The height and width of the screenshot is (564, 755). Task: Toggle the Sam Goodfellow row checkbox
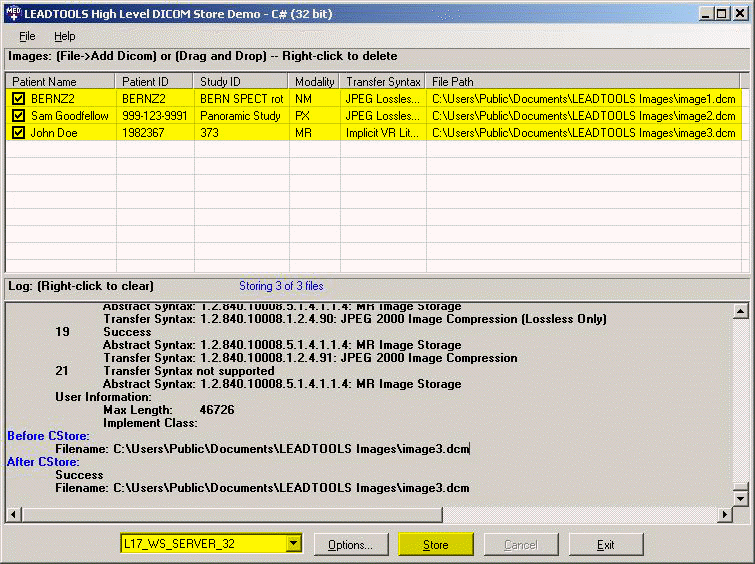[18, 116]
